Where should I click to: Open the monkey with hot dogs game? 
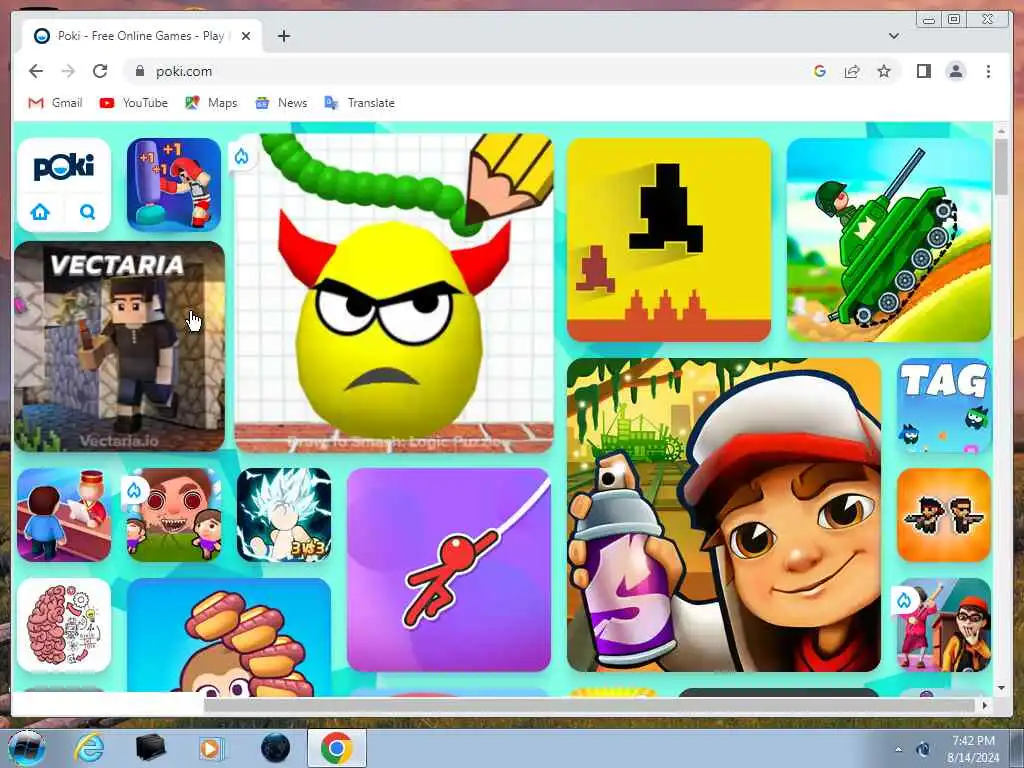(x=229, y=635)
